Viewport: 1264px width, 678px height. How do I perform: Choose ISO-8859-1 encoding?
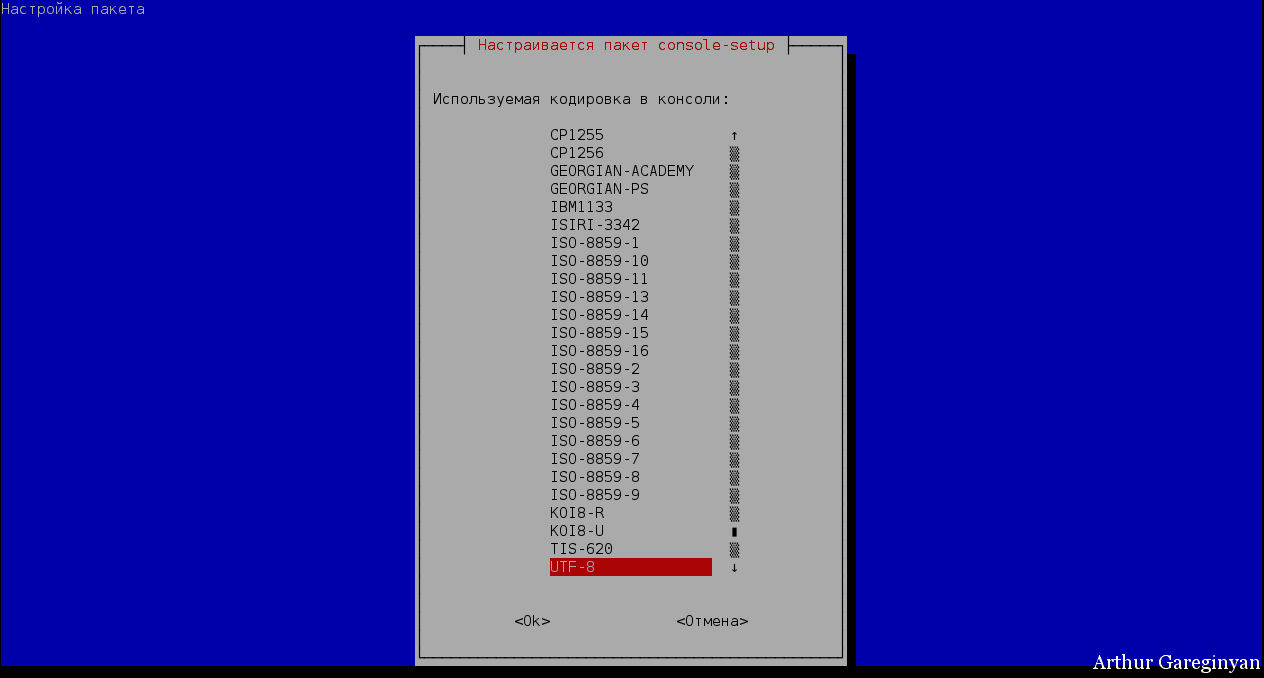595,243
